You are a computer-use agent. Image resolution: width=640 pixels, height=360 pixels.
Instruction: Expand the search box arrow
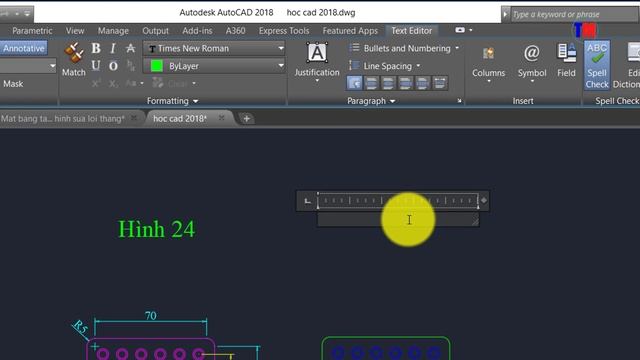[505, 14]
